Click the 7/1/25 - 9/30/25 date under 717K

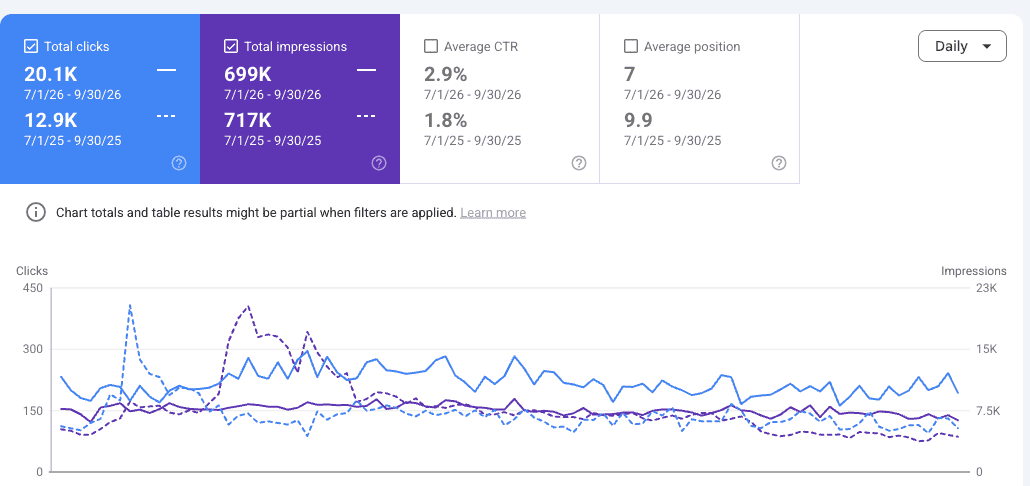click(273, 141)
